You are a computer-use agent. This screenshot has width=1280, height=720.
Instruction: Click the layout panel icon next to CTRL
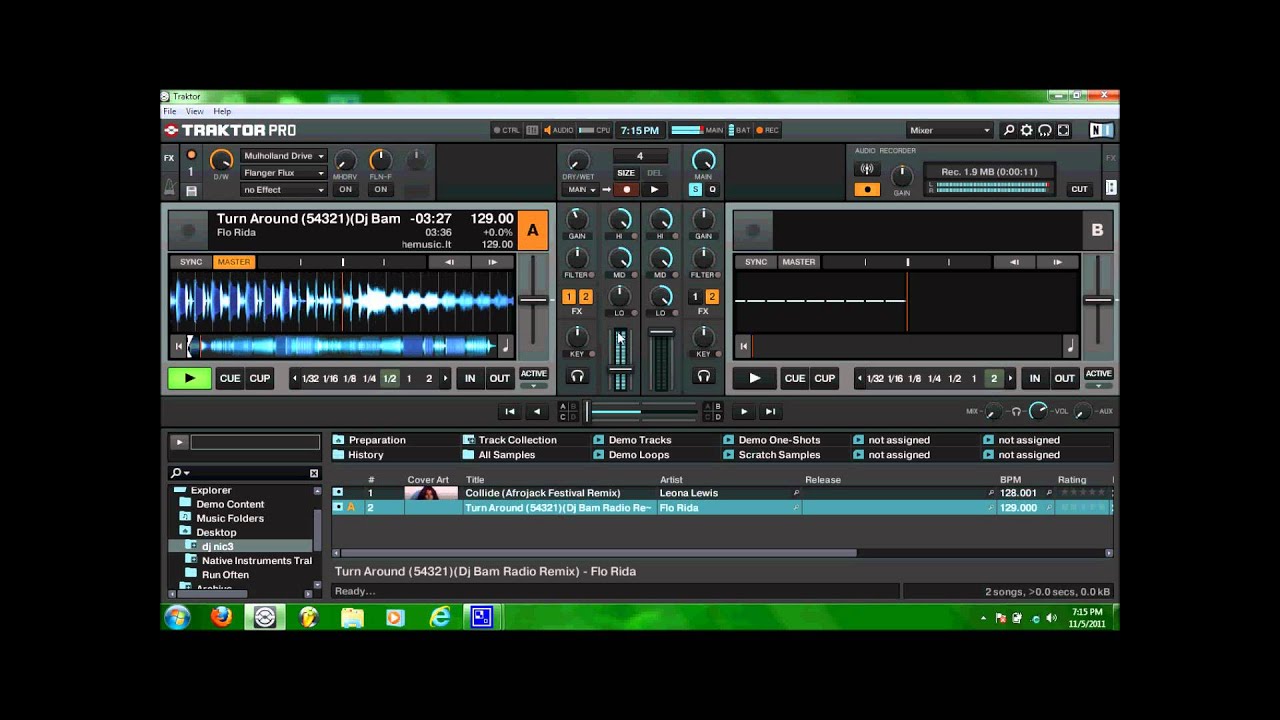(x=532, y=130)
